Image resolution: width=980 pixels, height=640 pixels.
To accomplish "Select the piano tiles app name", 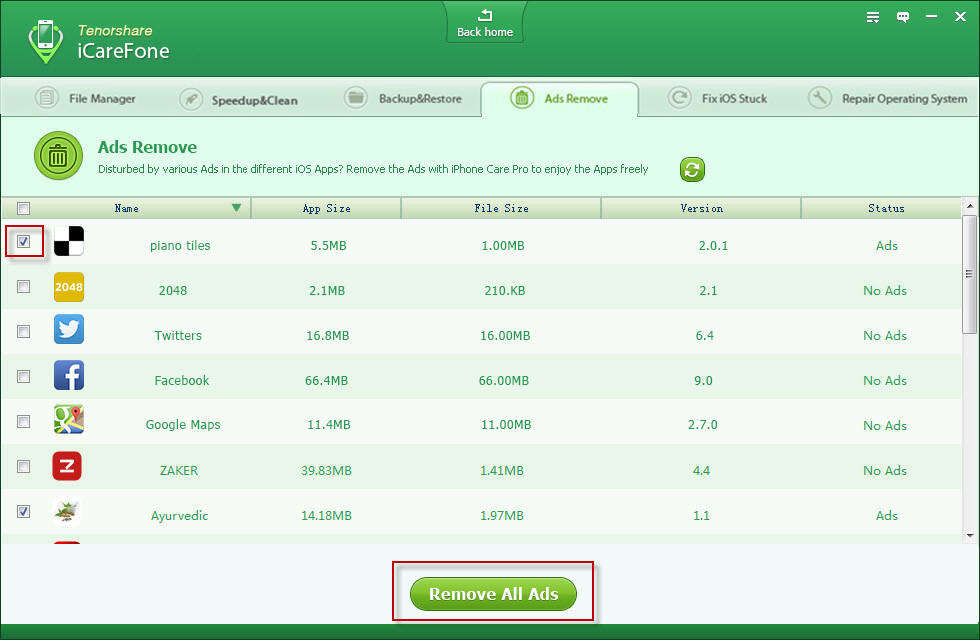I will [x=180, y=246].
